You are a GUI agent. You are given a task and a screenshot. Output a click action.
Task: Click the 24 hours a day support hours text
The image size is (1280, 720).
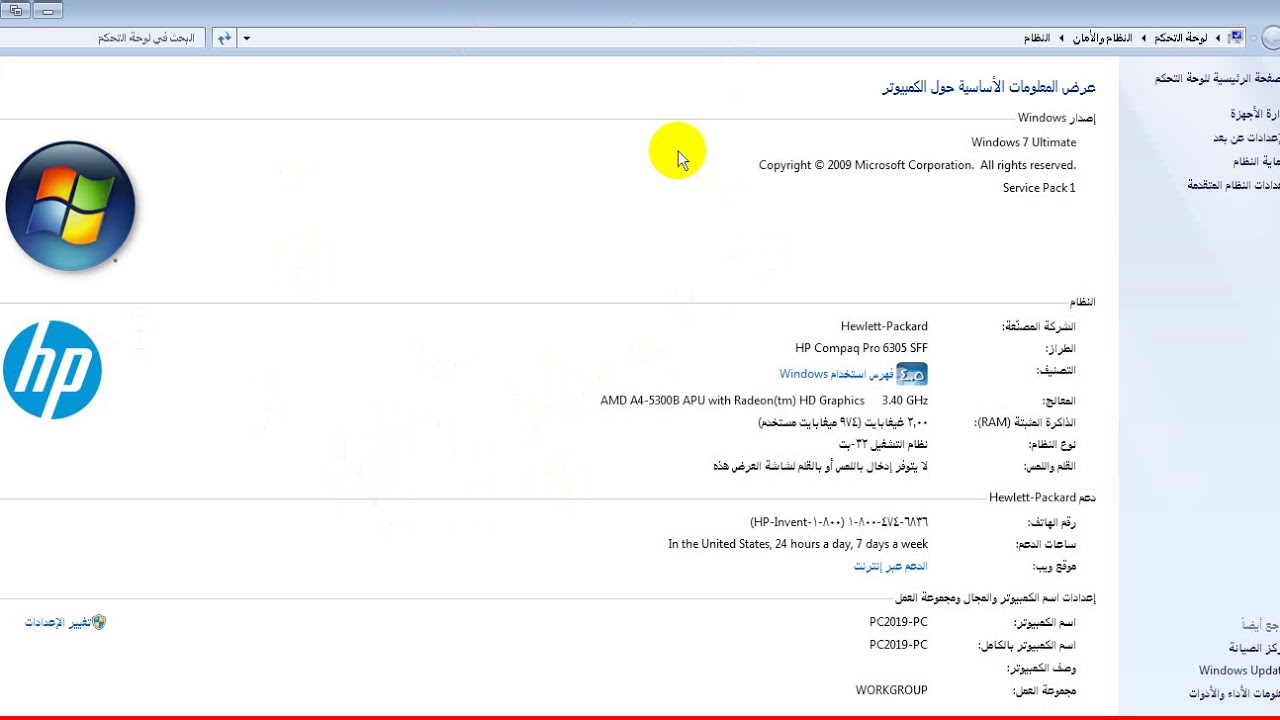798,545
